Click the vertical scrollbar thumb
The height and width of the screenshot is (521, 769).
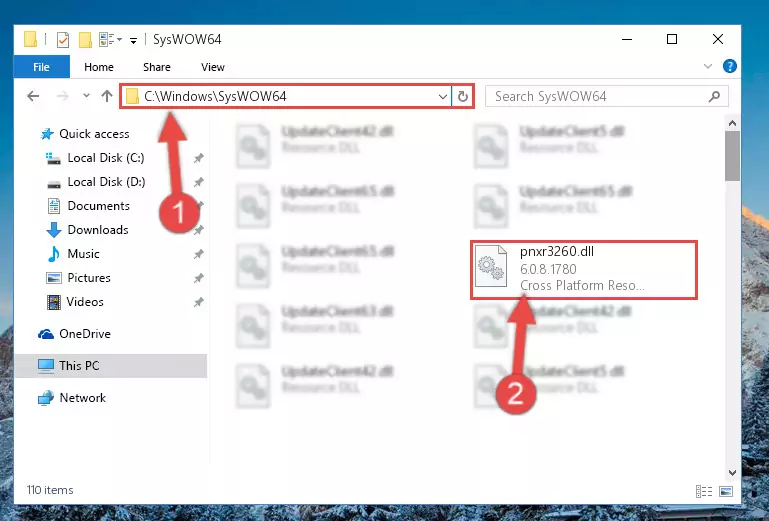732,156
